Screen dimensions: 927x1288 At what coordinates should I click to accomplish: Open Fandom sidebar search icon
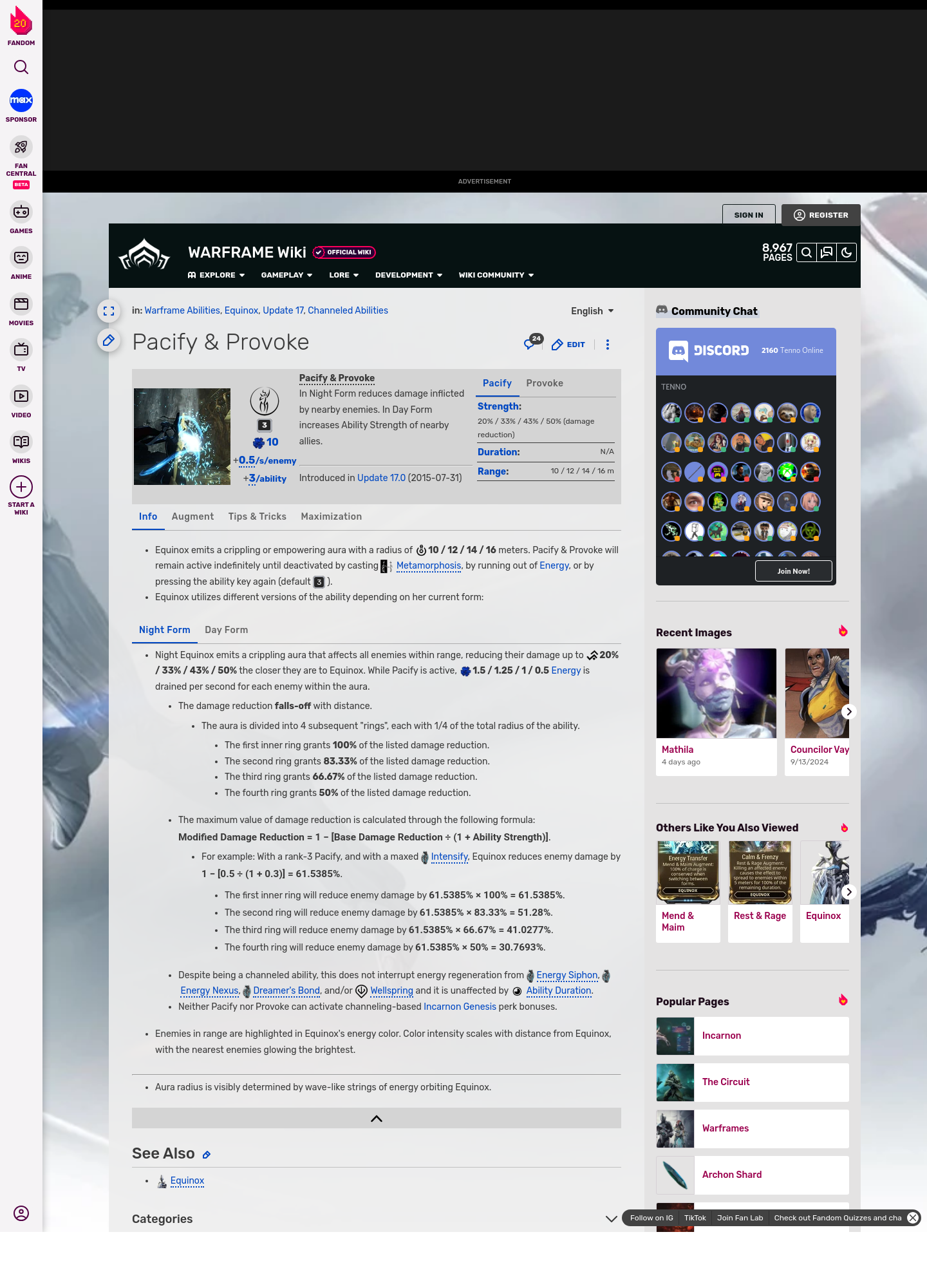[21, 67]
